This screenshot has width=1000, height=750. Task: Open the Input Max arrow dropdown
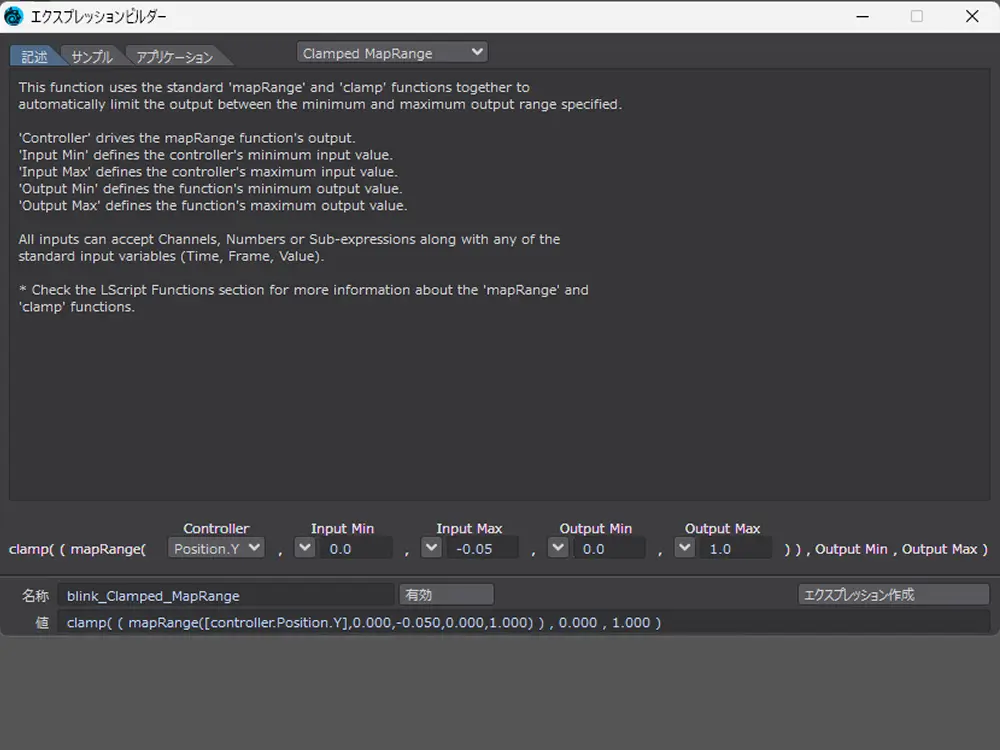(431, 548)
